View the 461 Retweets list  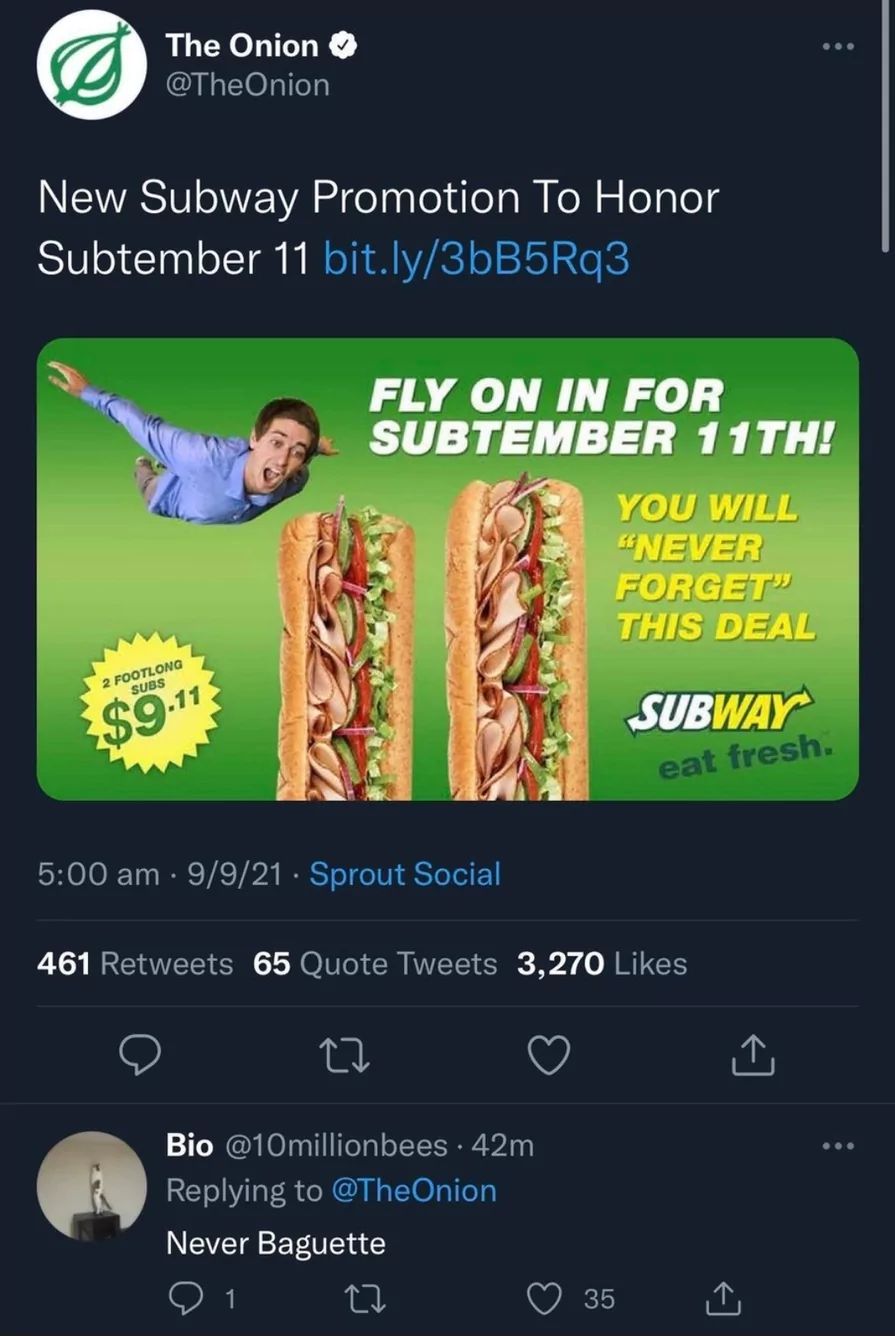point(135,964)
